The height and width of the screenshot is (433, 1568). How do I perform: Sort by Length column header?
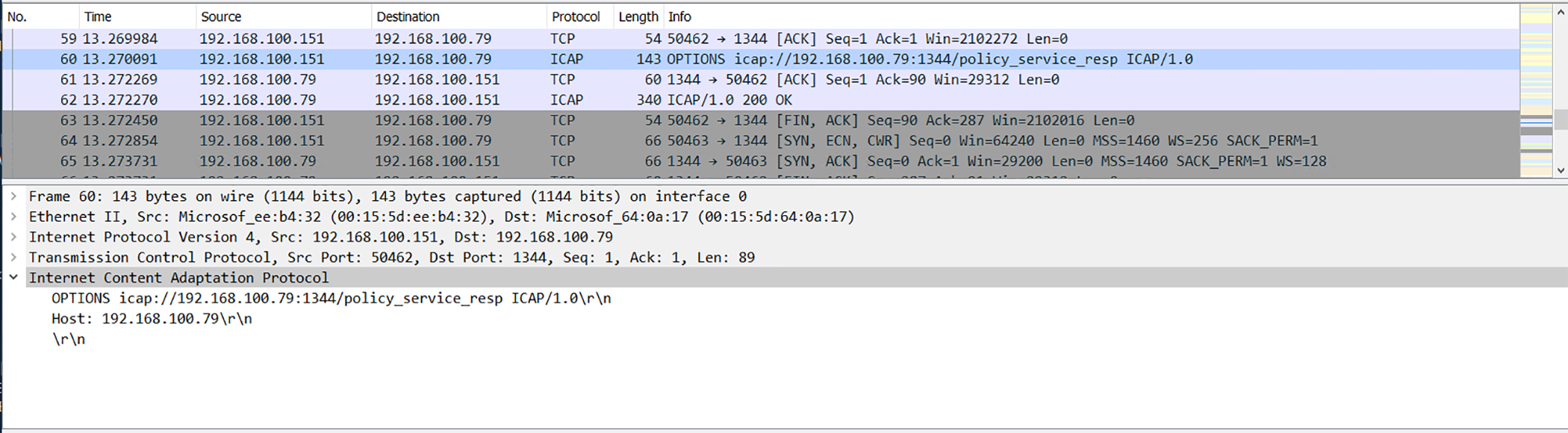(638, 16)
